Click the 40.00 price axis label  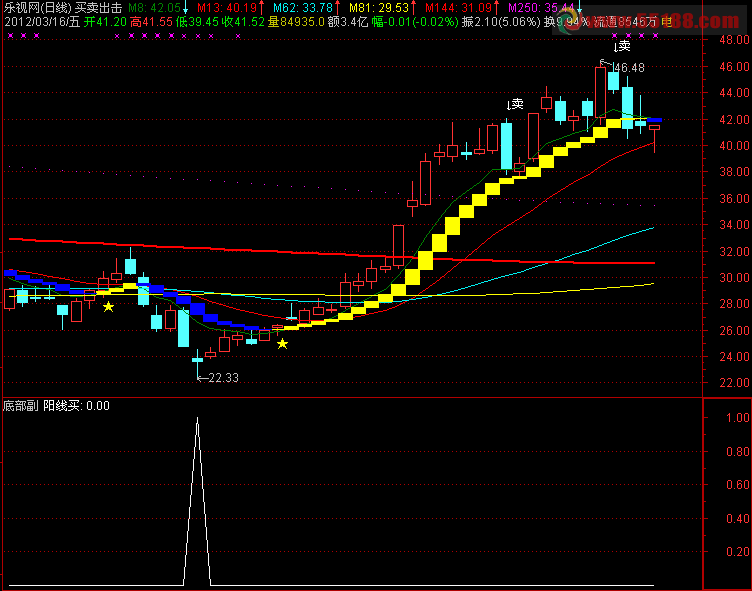point(734,145)
